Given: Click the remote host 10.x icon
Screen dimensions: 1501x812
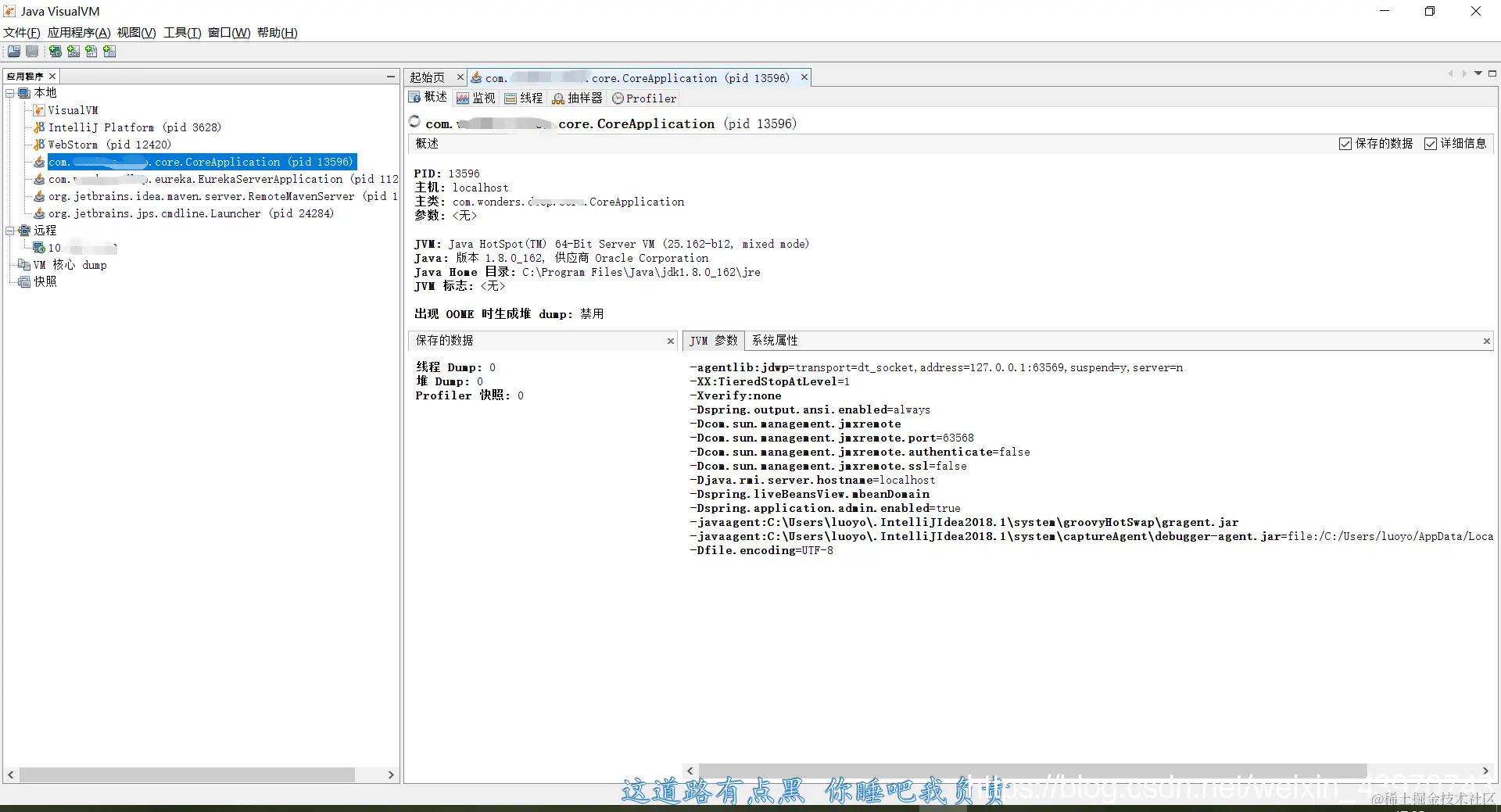Looking at the screenshot, I should 39,248.
